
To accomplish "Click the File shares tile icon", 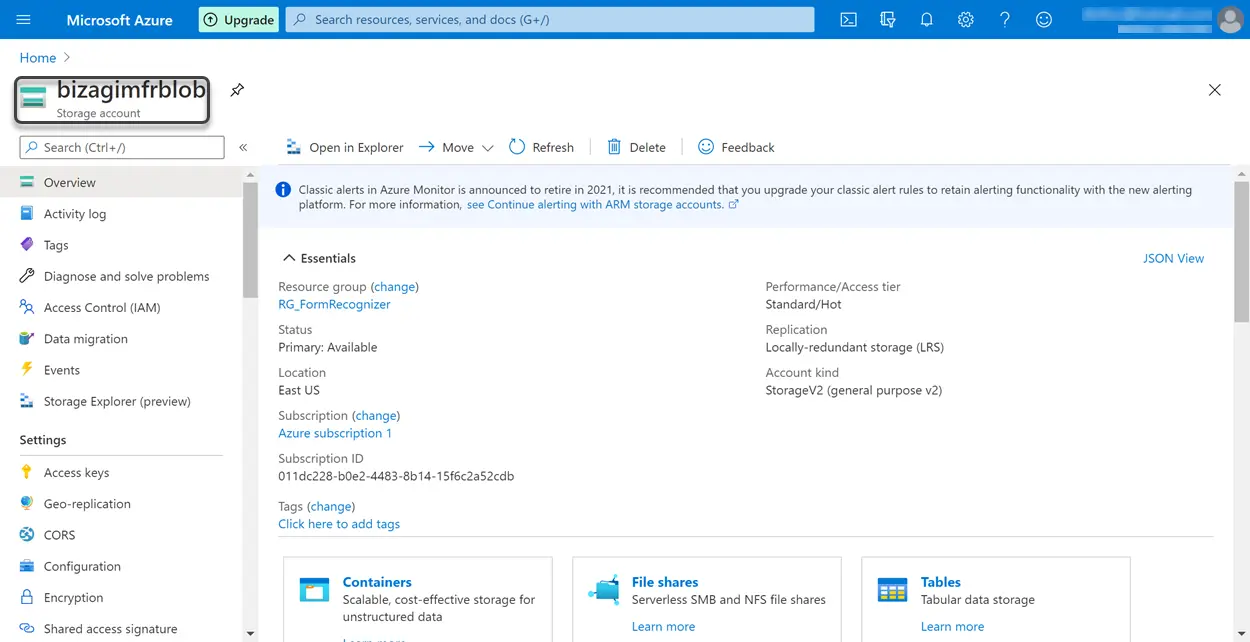I will pos(604,590).
